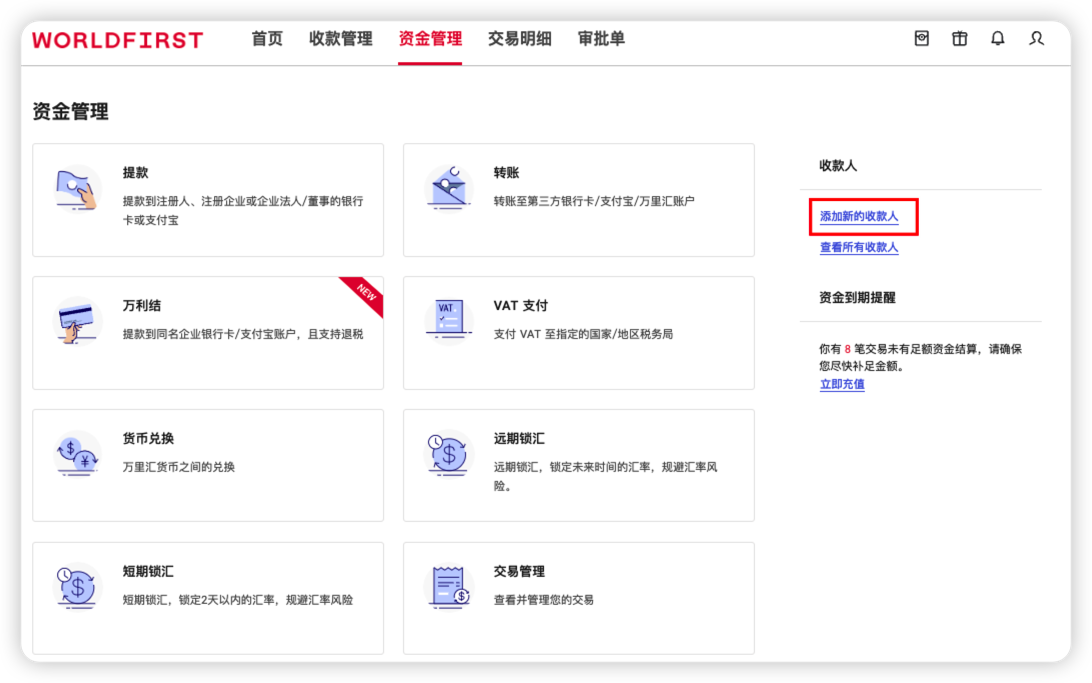Open the 查看所有收款人 link
This screenshot has height=683, width=1092.
click(x=859, y=248)
